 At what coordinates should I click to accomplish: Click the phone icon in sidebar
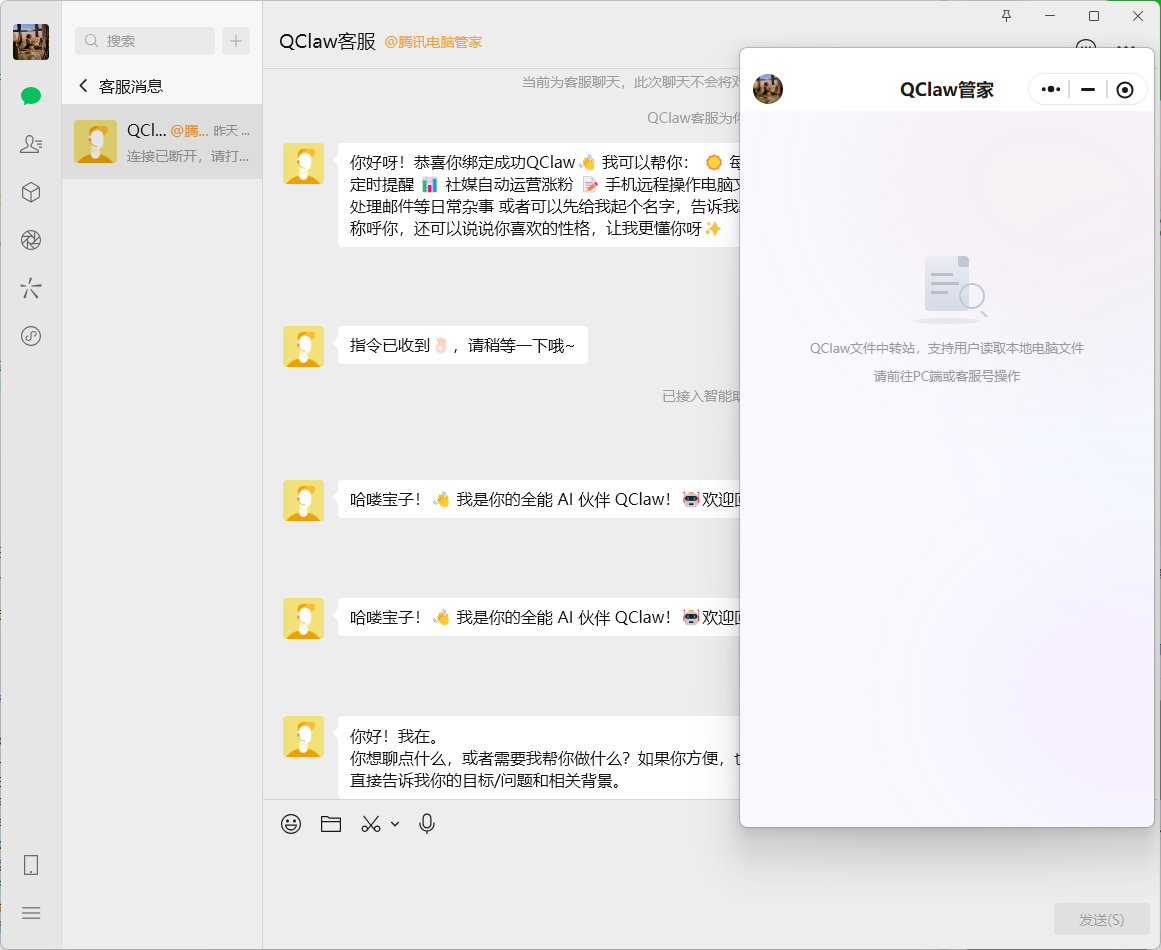coord(31,865)
